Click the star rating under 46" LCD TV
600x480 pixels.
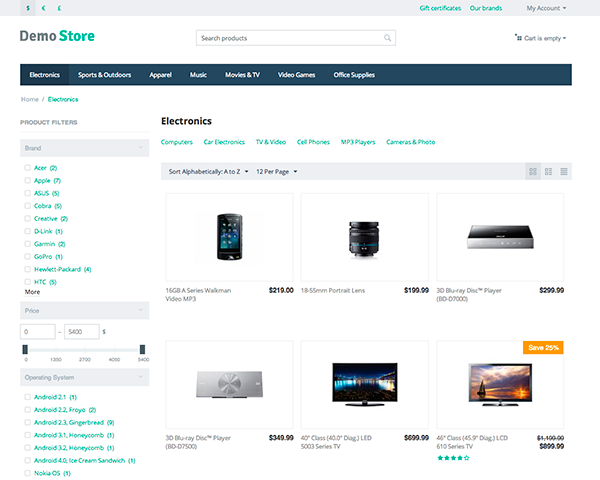coord(453,458)
